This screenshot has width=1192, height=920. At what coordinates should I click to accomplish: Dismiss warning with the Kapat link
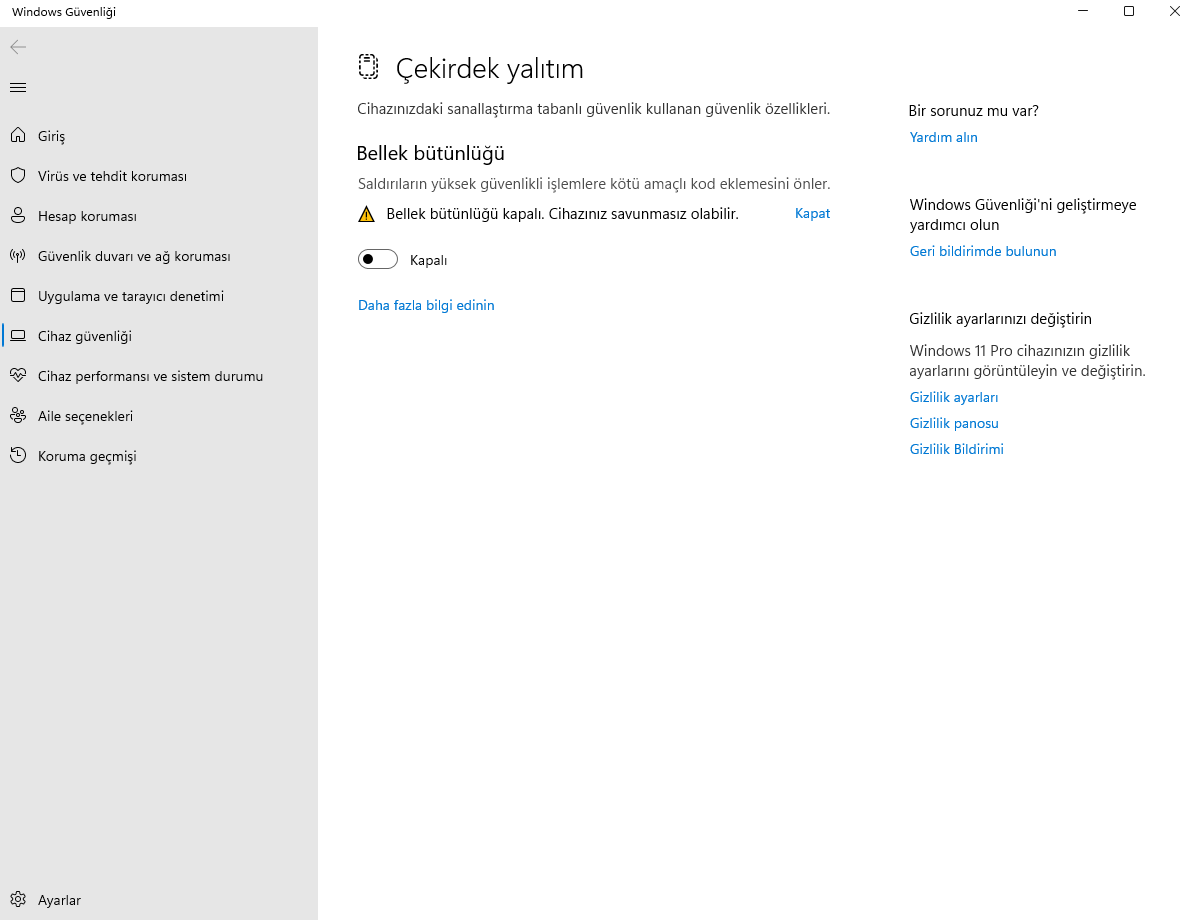(812, 214)
